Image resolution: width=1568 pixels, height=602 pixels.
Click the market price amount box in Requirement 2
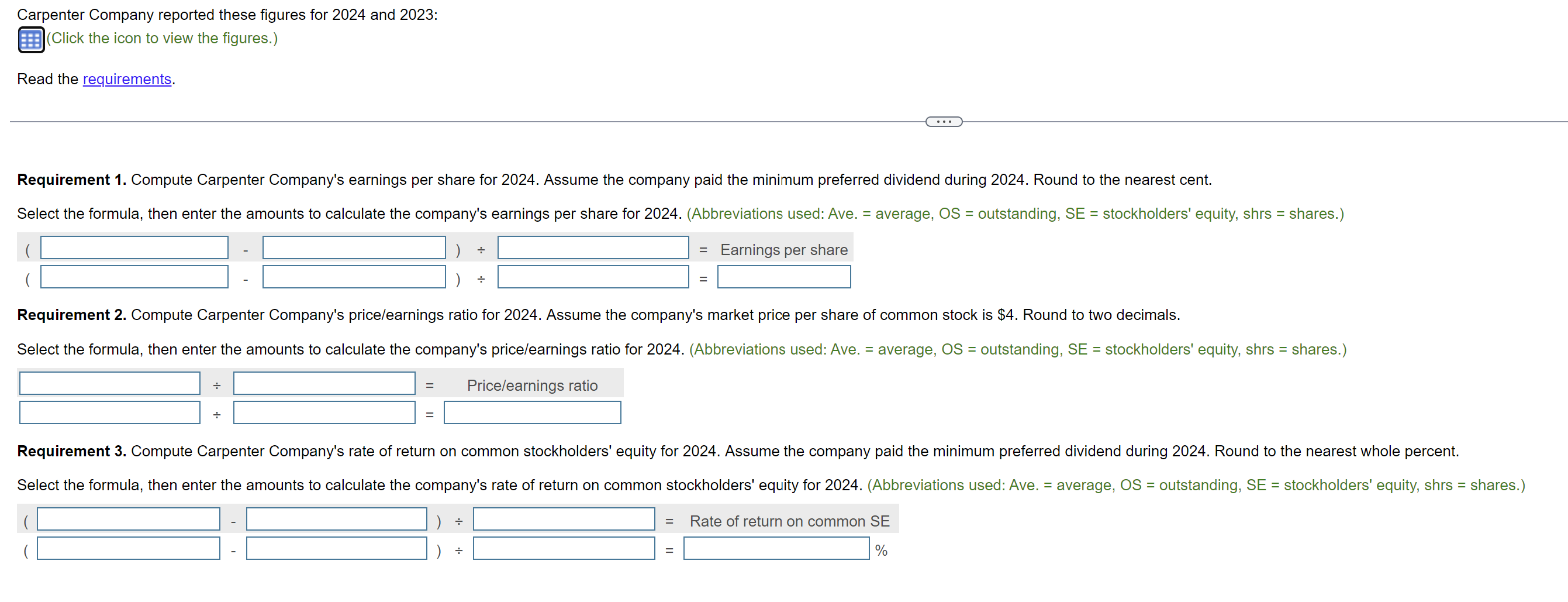pyautogui.click(x=109, y=412)
